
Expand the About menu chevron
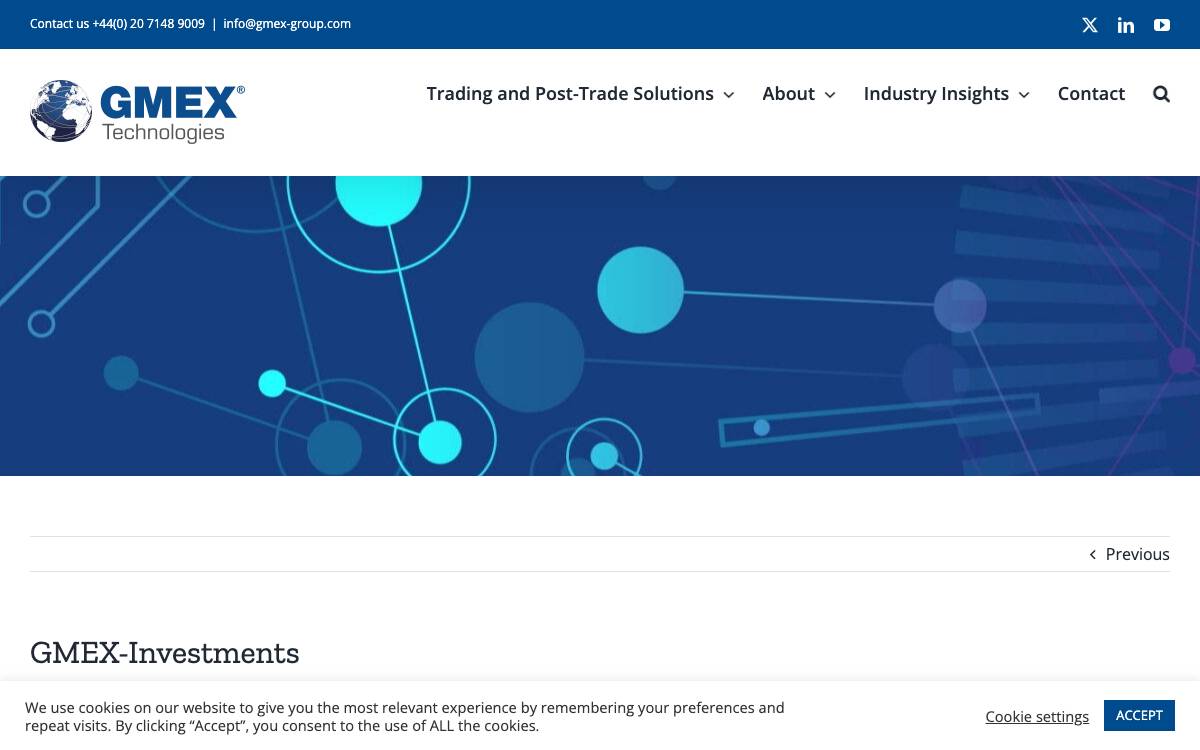point(829,95)
